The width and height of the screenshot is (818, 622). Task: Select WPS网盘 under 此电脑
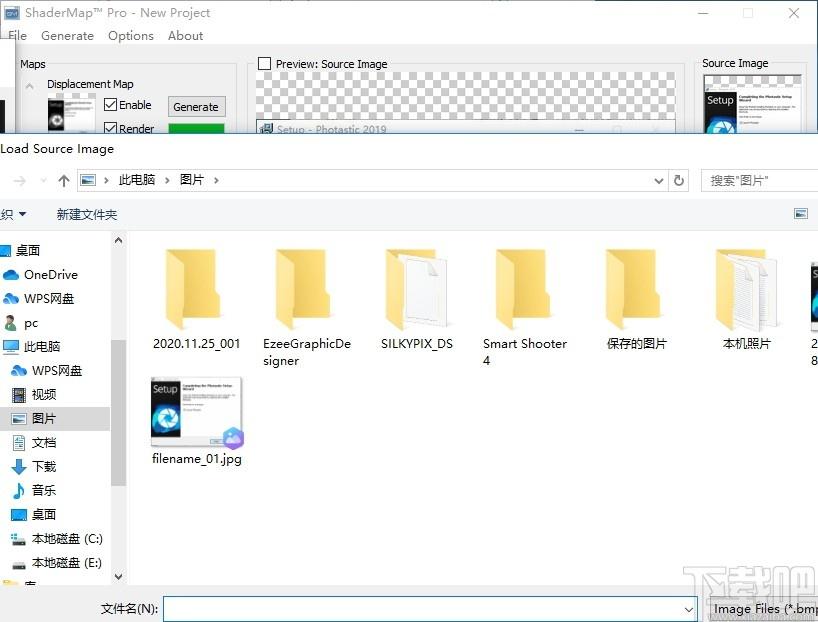(x=55, y=370)
